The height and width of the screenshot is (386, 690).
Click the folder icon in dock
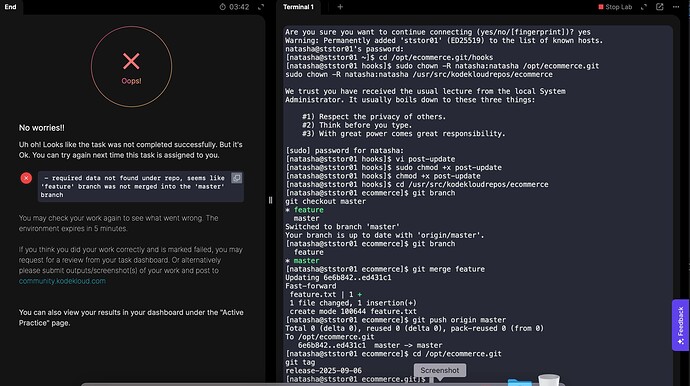[520, 382]
